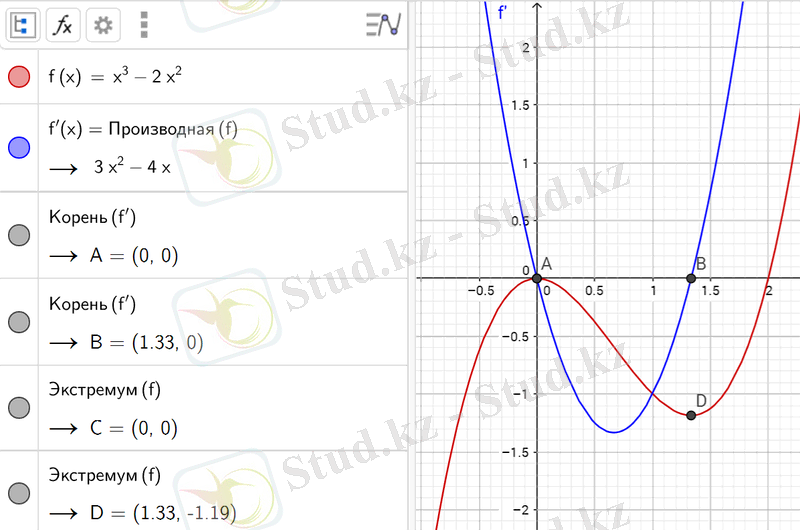Select the Производная (f) definition text

(173, 129)
